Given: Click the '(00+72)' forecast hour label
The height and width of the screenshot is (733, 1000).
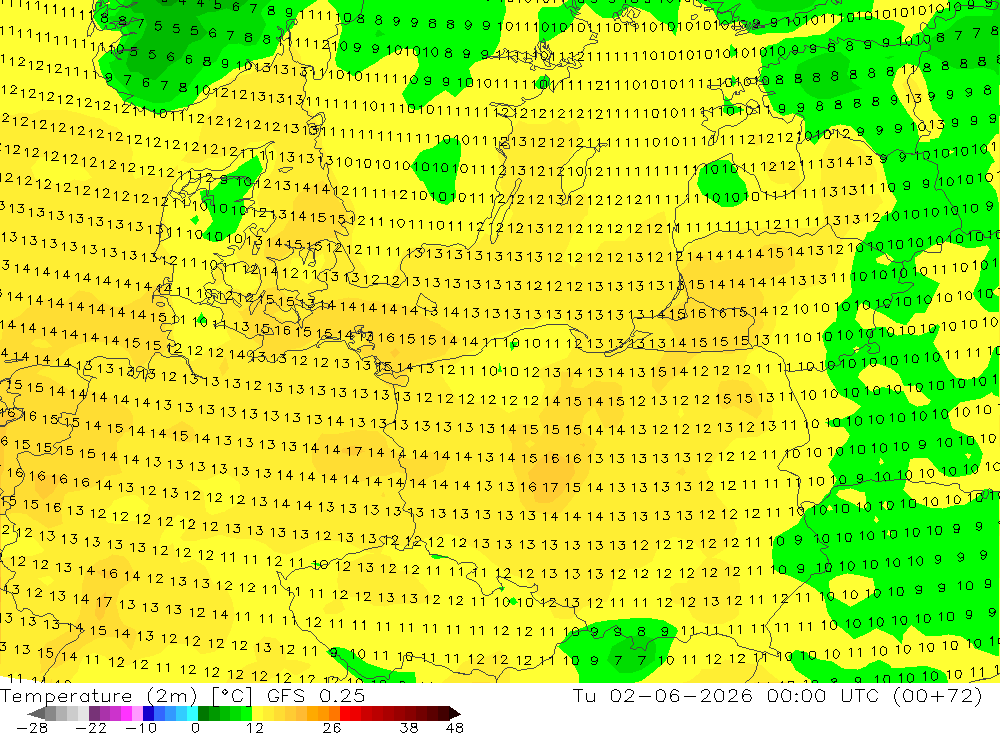Looking at the screenshot, I should click(x=938, y=695).
